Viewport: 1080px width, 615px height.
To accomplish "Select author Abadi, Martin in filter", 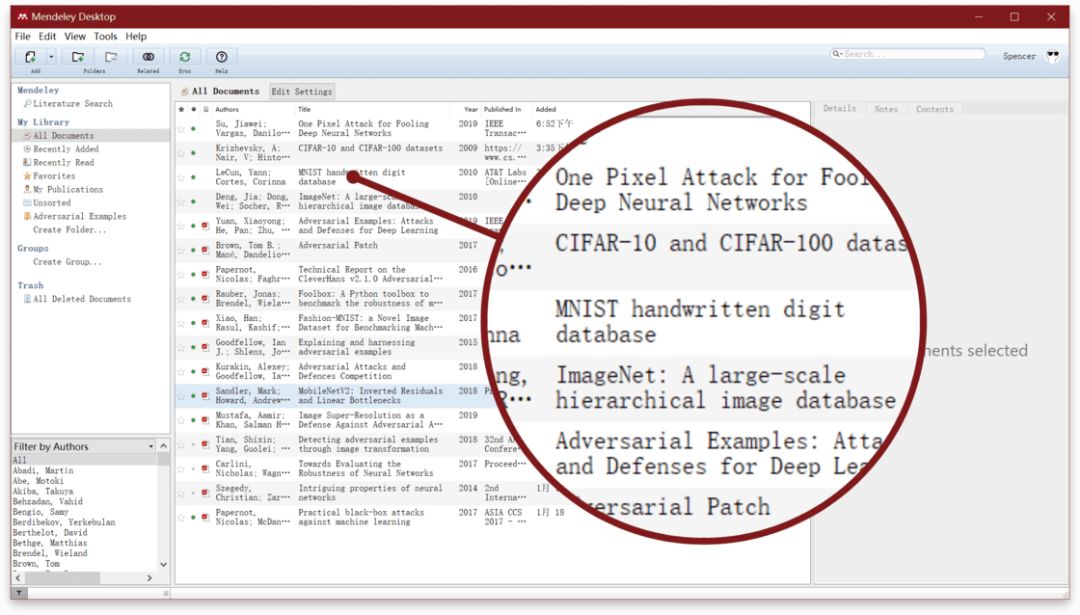I will coord(43,470).
